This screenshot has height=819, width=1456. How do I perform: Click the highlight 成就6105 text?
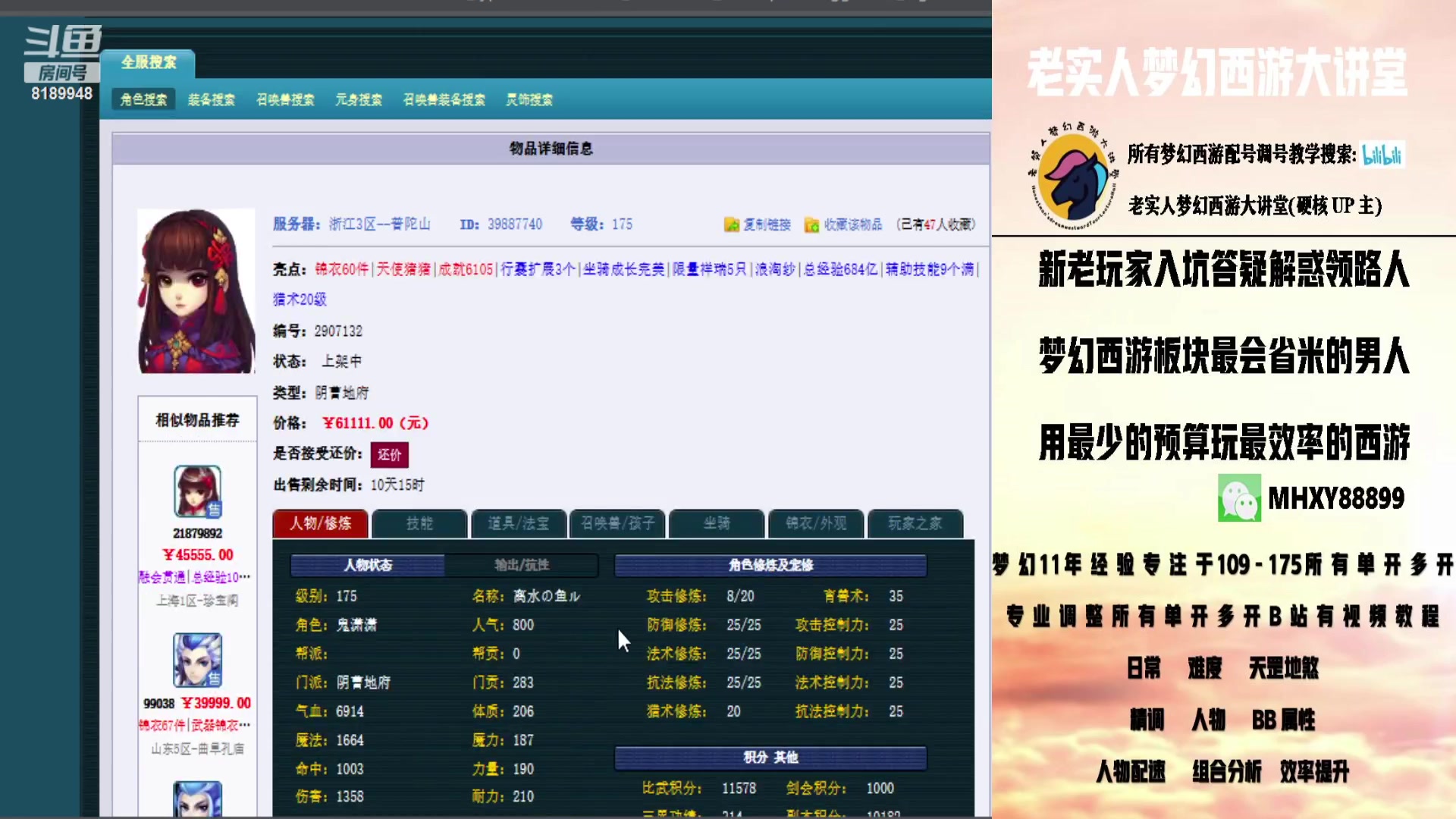(466, 269)
